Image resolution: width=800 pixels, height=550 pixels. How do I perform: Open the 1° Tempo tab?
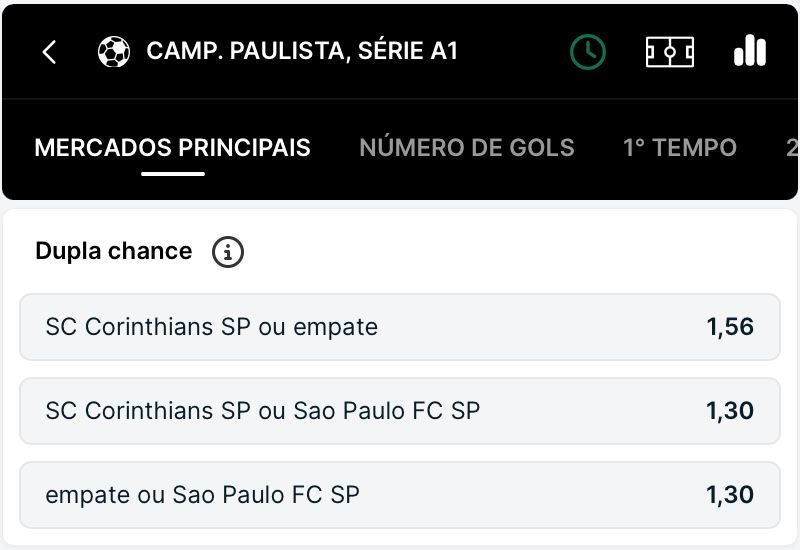tap(680, 148)
